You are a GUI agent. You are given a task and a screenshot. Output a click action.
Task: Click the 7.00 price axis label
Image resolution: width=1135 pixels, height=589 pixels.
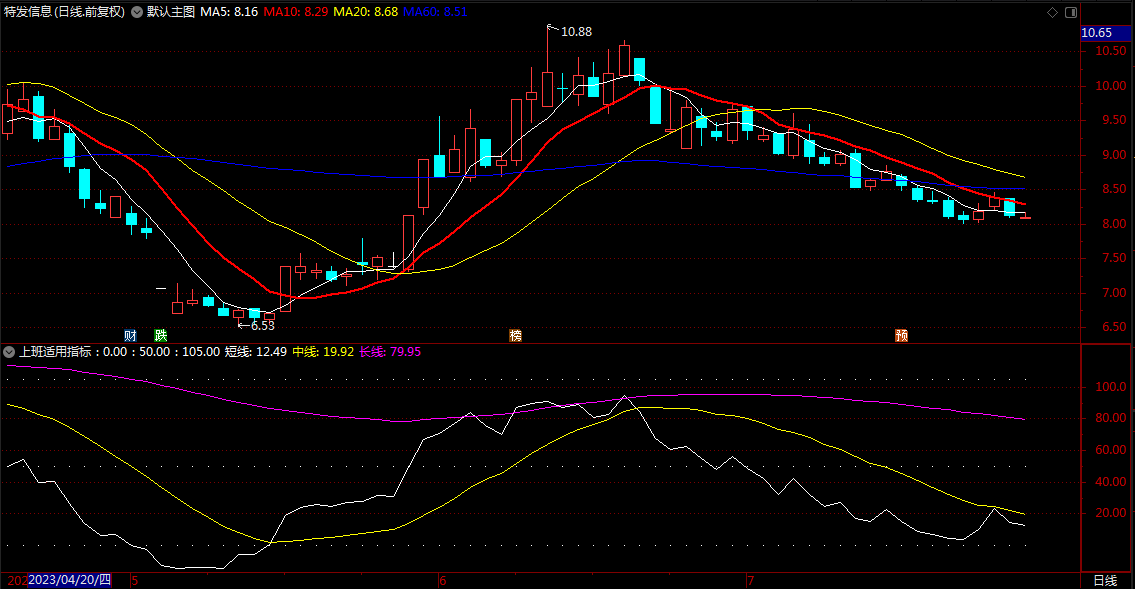coord(1114,293)
